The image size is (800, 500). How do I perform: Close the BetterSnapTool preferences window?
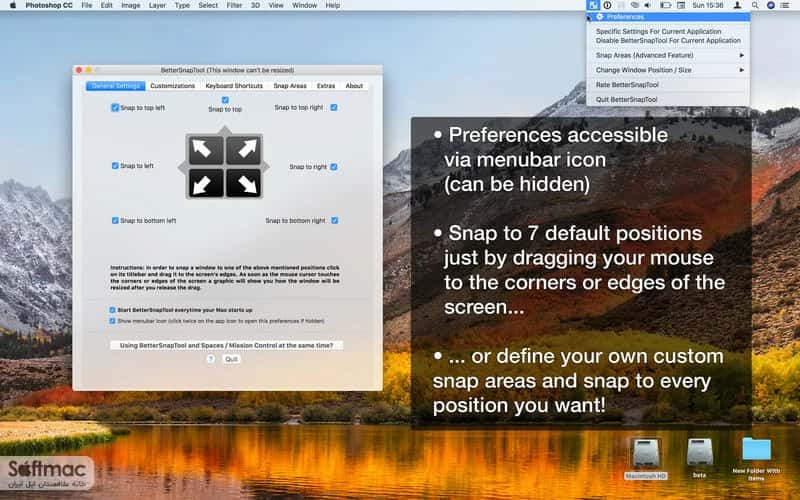[79, 70]
